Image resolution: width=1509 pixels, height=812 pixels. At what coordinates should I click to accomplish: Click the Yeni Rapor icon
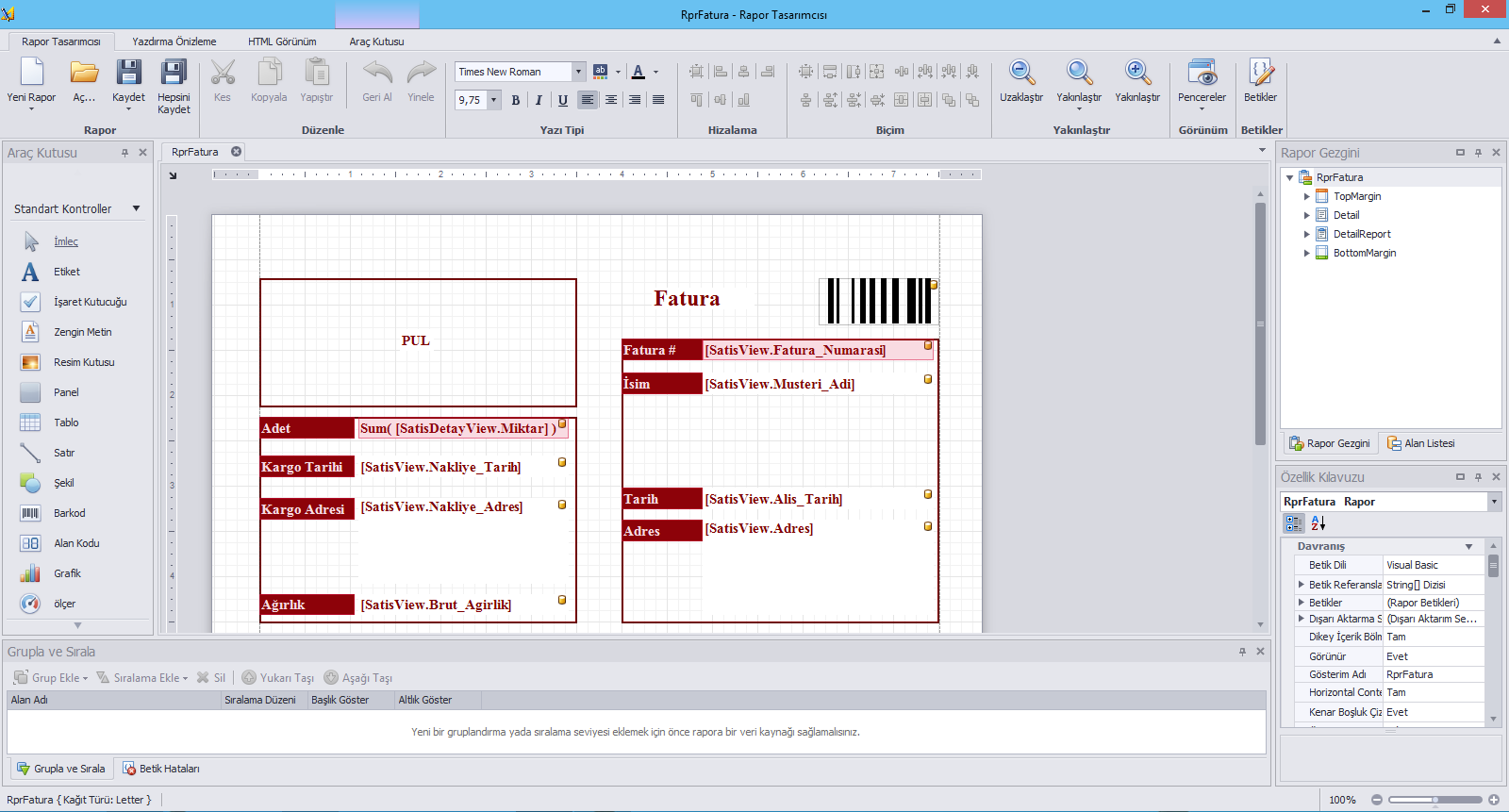click(x=31, y=73)
